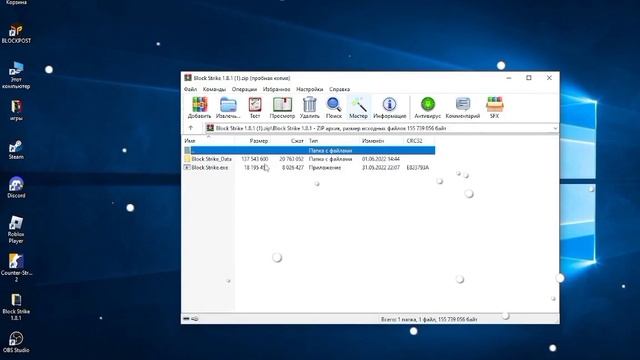The height and width of the screenshot is (360, 640).
Task: Open the Настройки menu
Action: 309,89
